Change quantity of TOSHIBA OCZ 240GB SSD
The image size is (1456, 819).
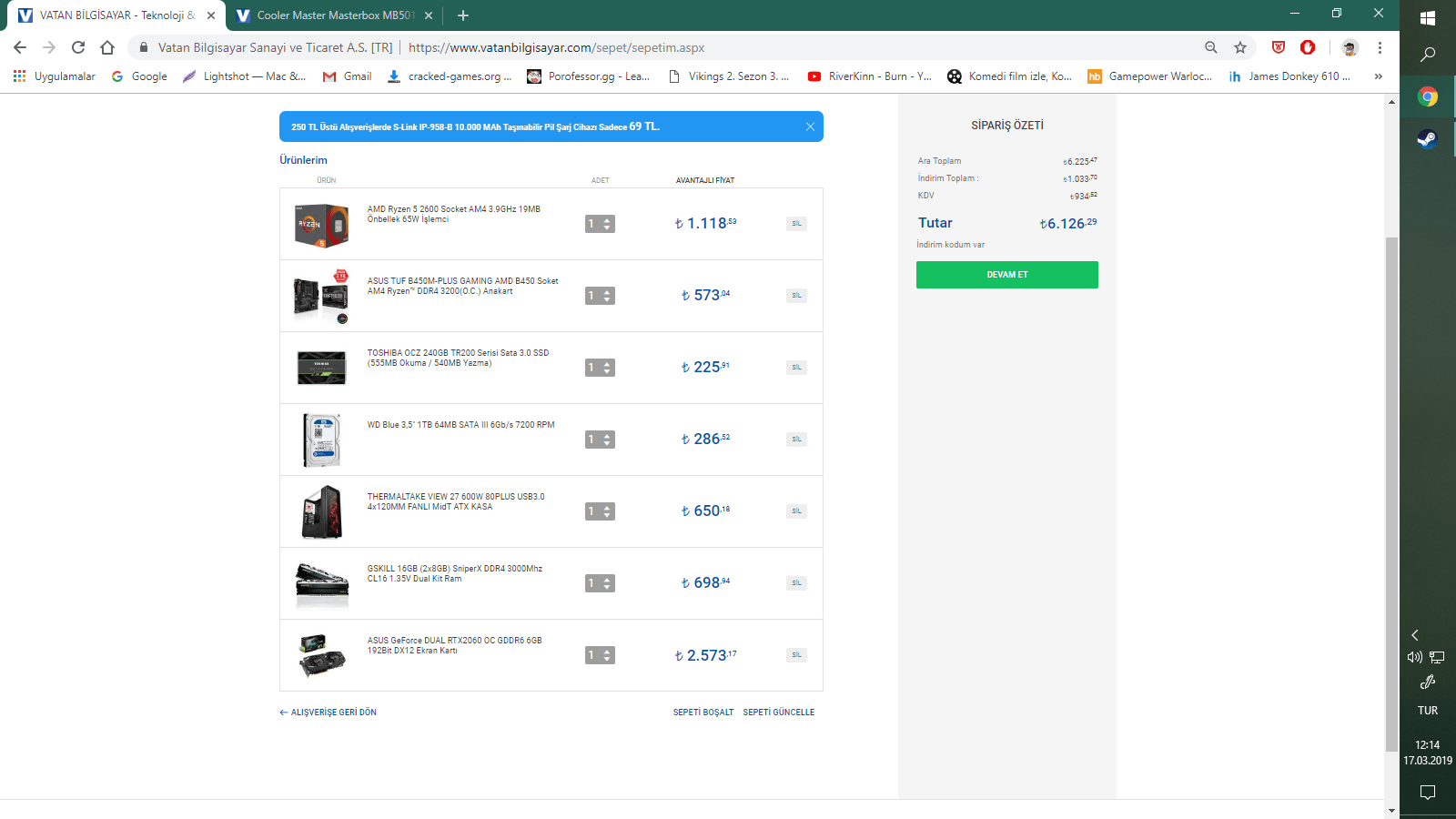(x=600, y=368)
